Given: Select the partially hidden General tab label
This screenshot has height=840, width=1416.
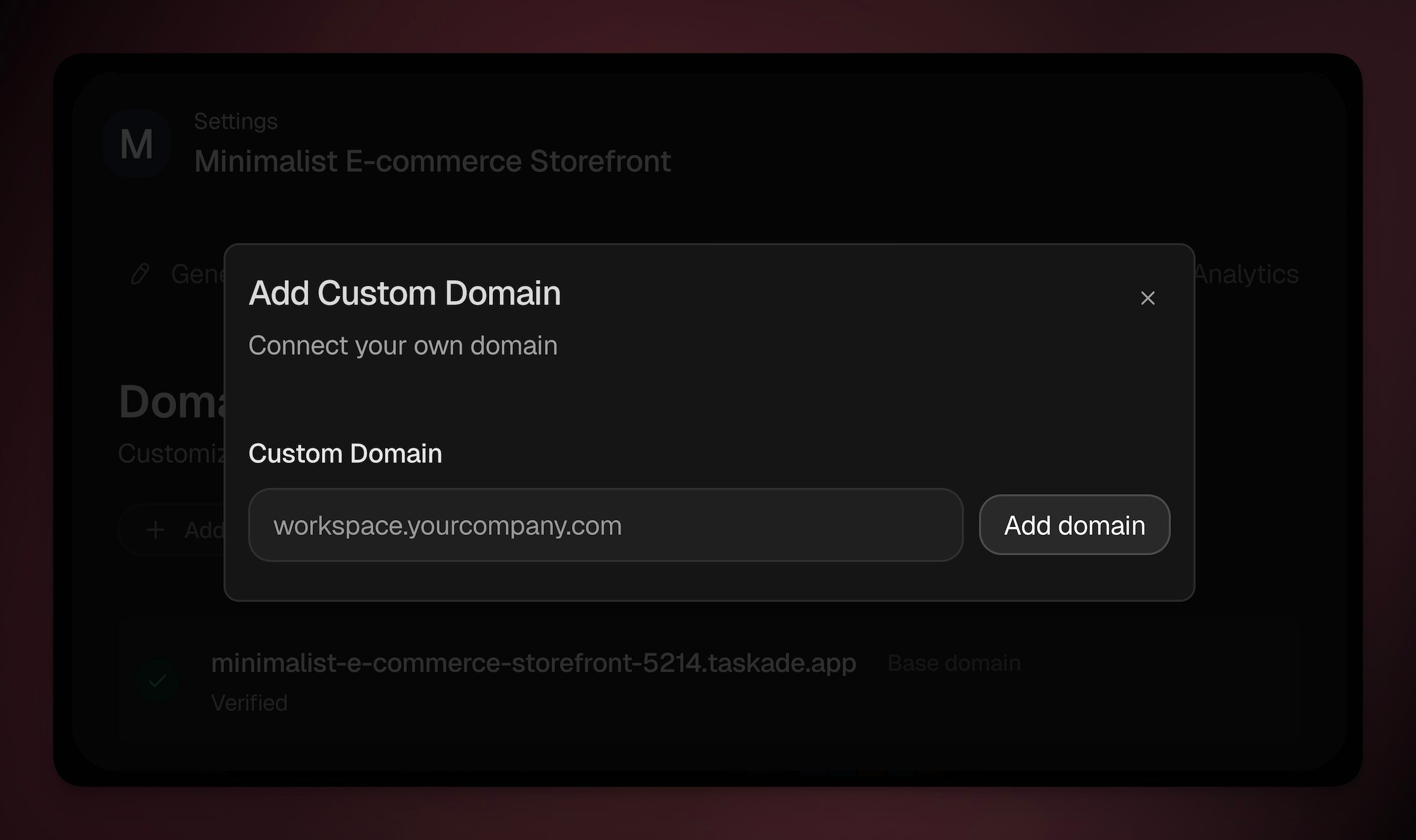Looking at the screenshot, I should pos(197,274).
